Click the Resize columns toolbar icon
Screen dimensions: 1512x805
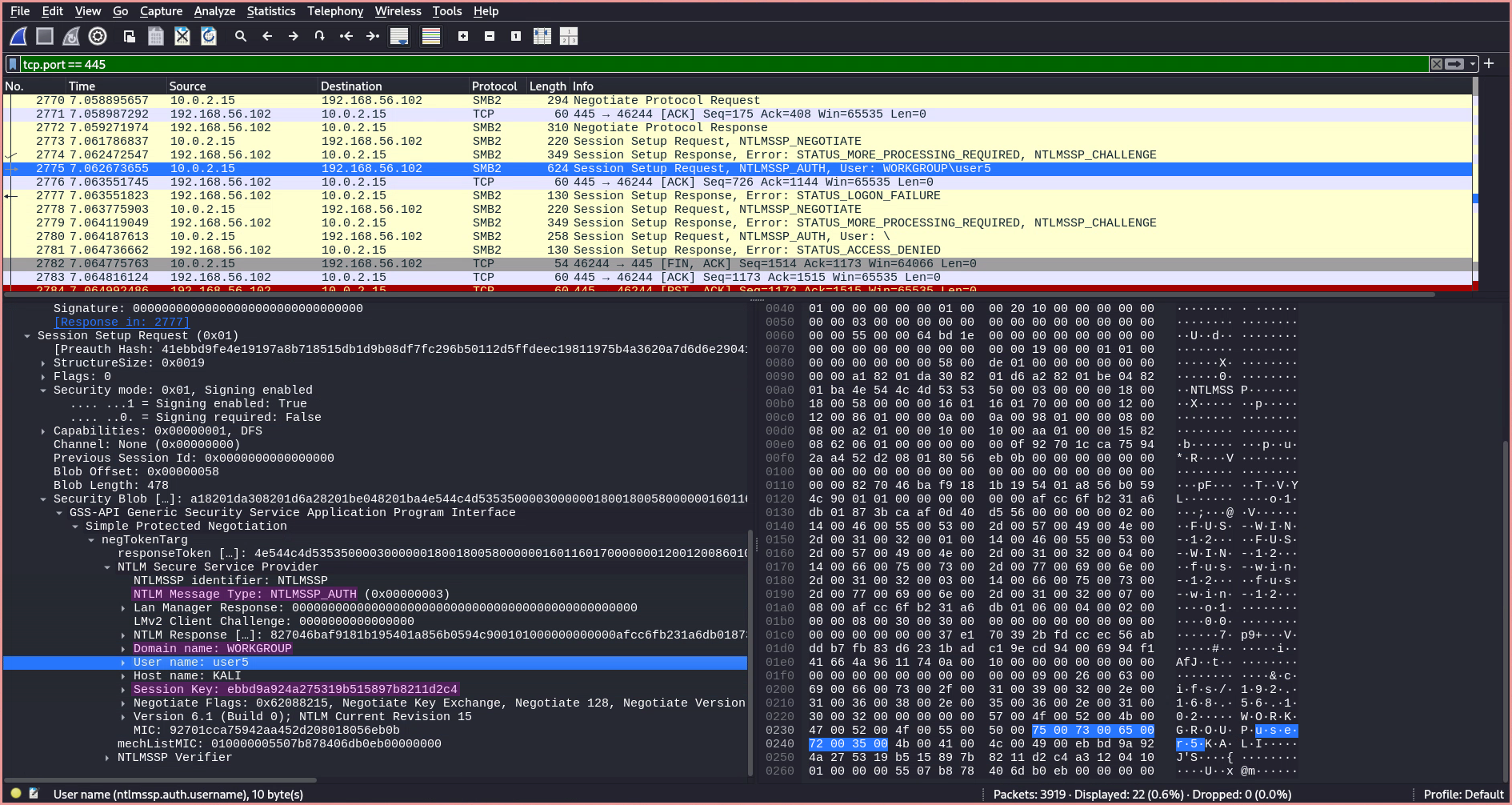tap(542, 36)
